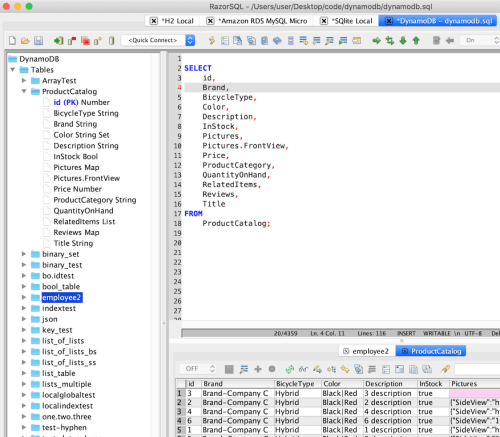The image size is (500, 437).
Task: Click the paintbrush icon in results toolbar
Action: click(445, 369)
